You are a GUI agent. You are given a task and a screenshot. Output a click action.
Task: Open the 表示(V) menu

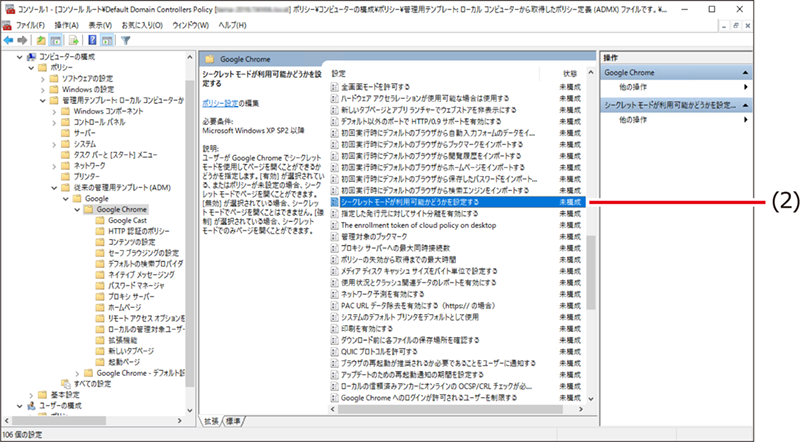pyautogui.click(x=100, y=25)
